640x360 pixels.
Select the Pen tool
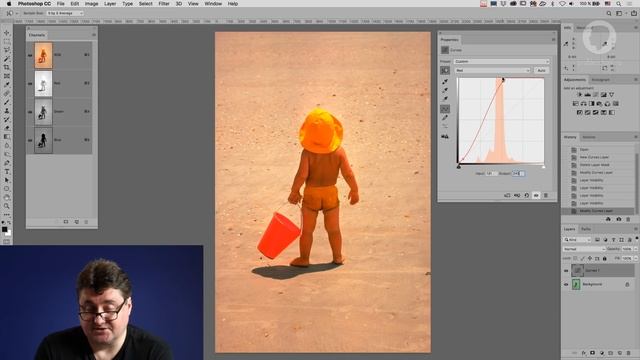tap(7, 163)
